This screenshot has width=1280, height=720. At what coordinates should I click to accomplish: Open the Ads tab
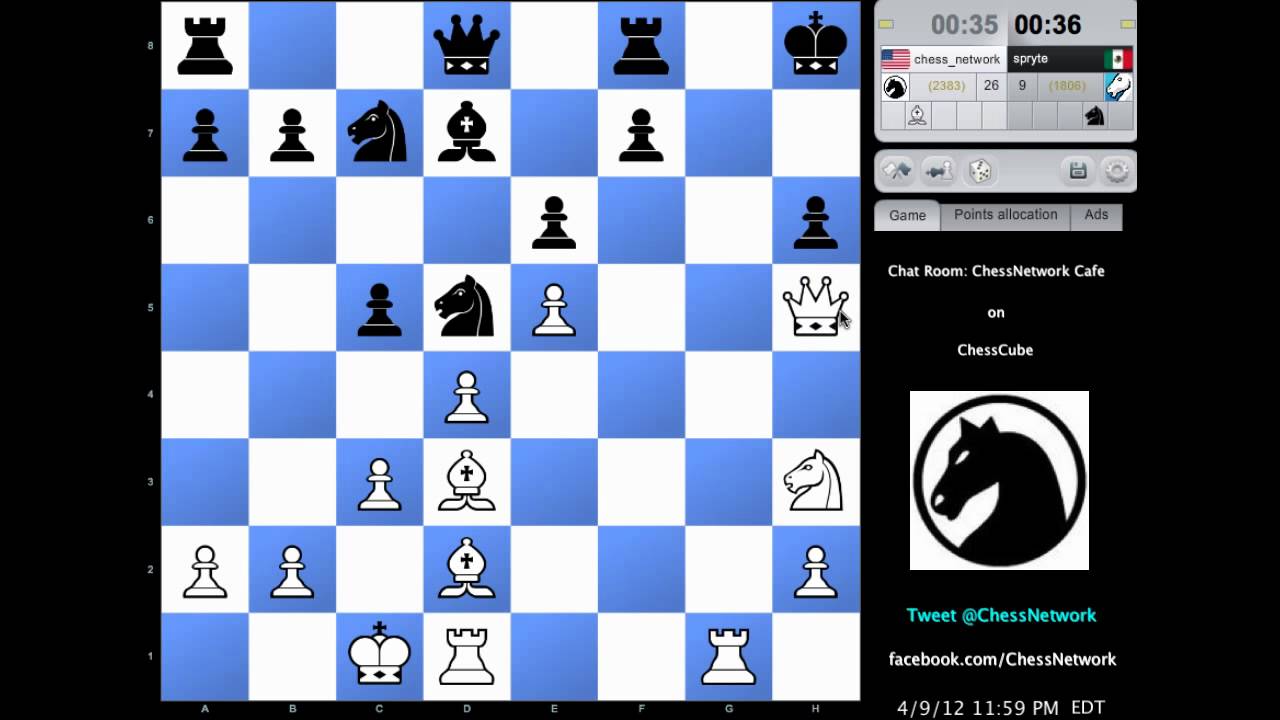(1096, 216)
